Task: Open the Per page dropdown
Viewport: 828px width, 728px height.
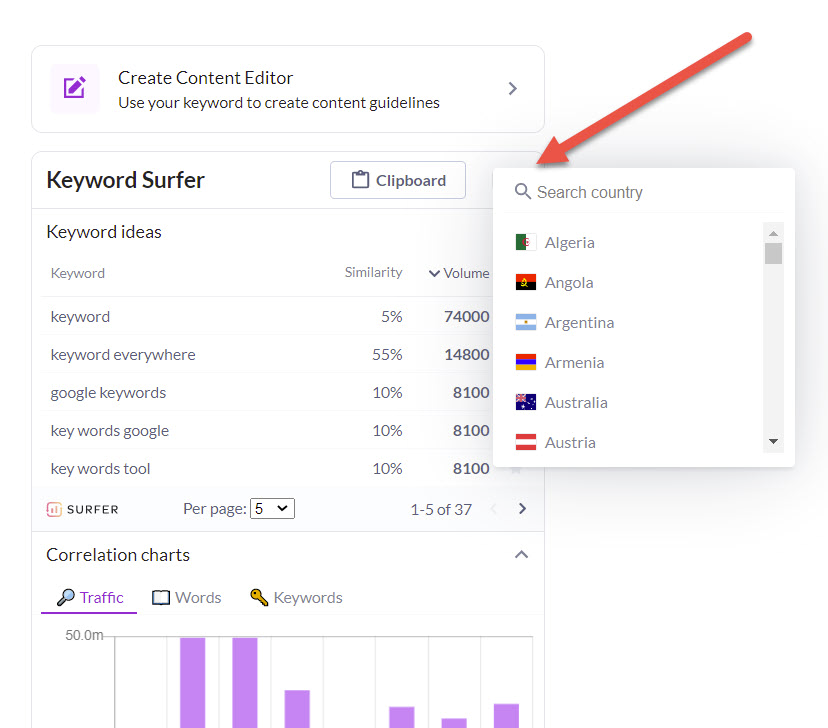Action: click(x=272, y=509)
